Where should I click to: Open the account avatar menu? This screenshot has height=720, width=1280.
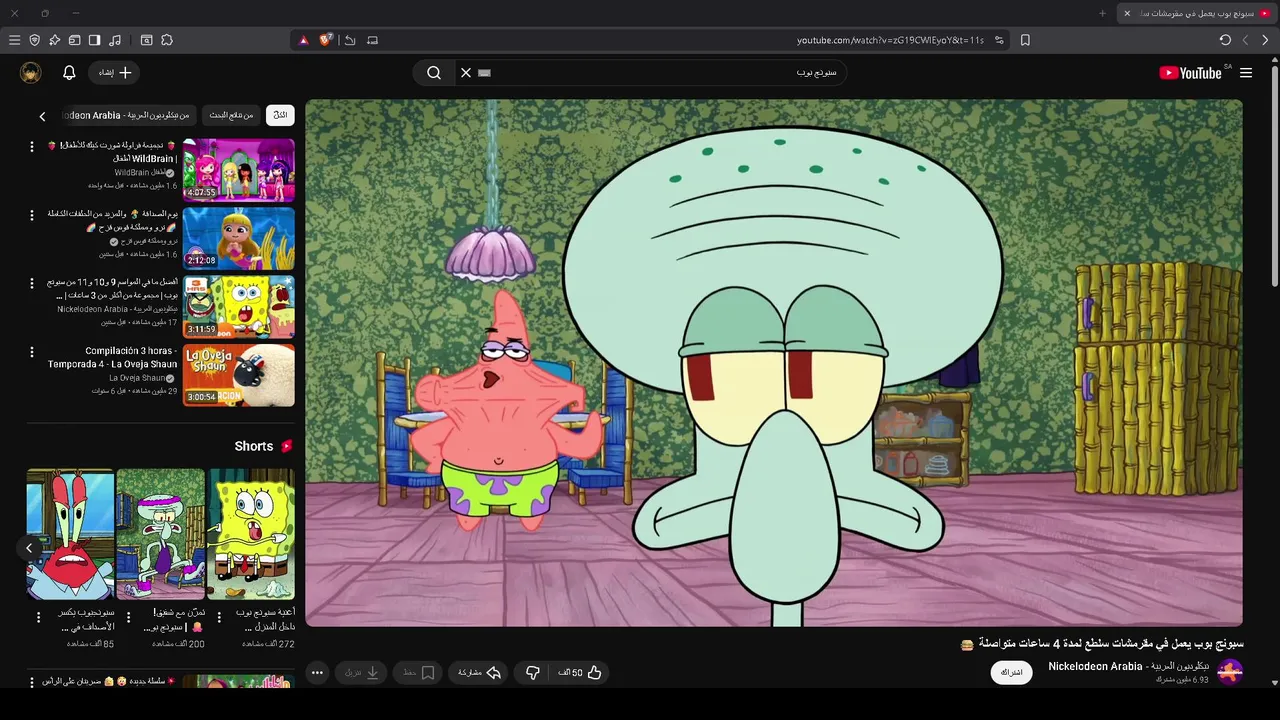click(31, 73)
